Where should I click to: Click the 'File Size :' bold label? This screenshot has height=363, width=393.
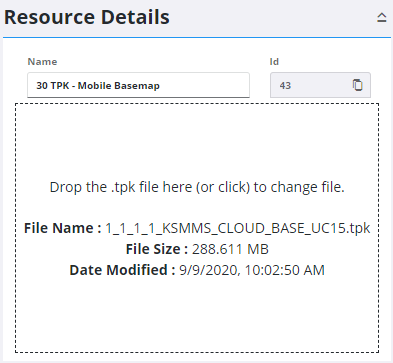(x=157, y=249)
